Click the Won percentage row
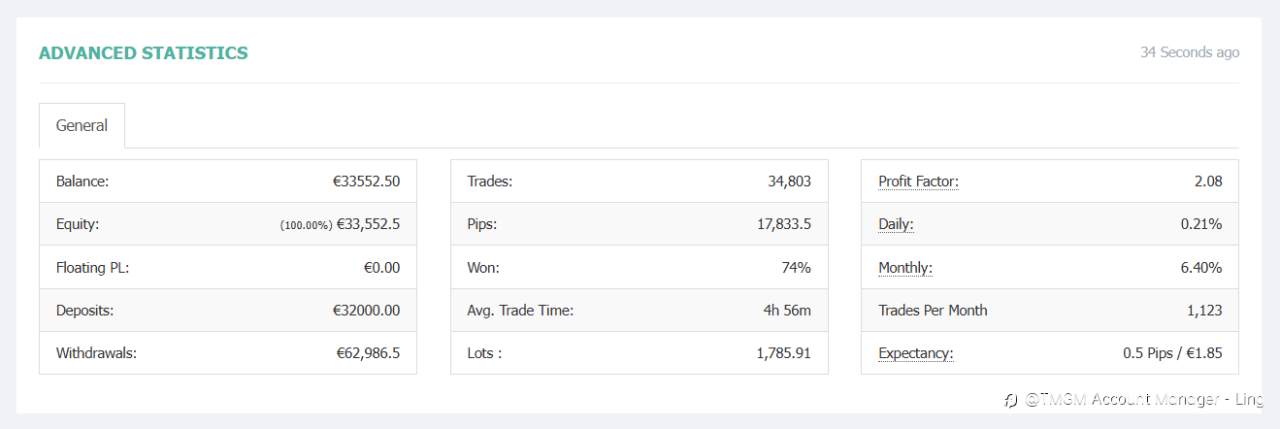 pos(640,268)
